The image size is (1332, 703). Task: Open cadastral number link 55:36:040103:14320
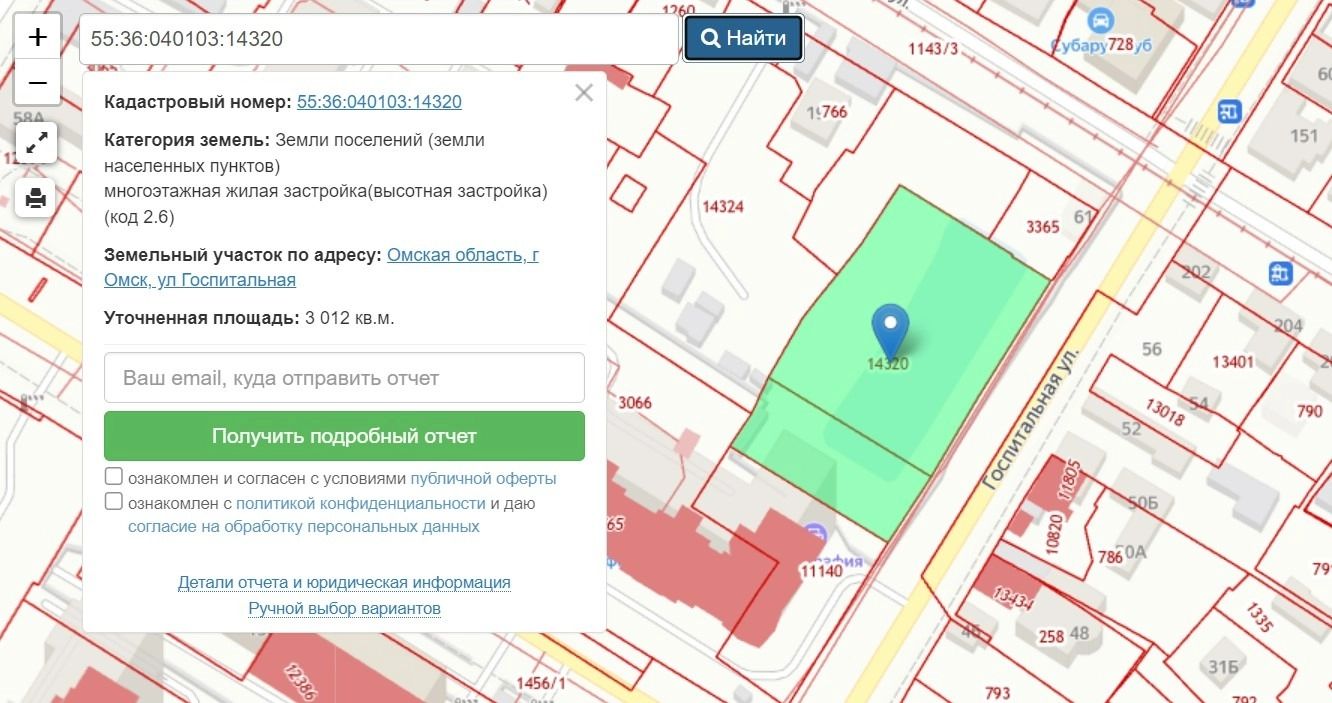coord(379,102)
